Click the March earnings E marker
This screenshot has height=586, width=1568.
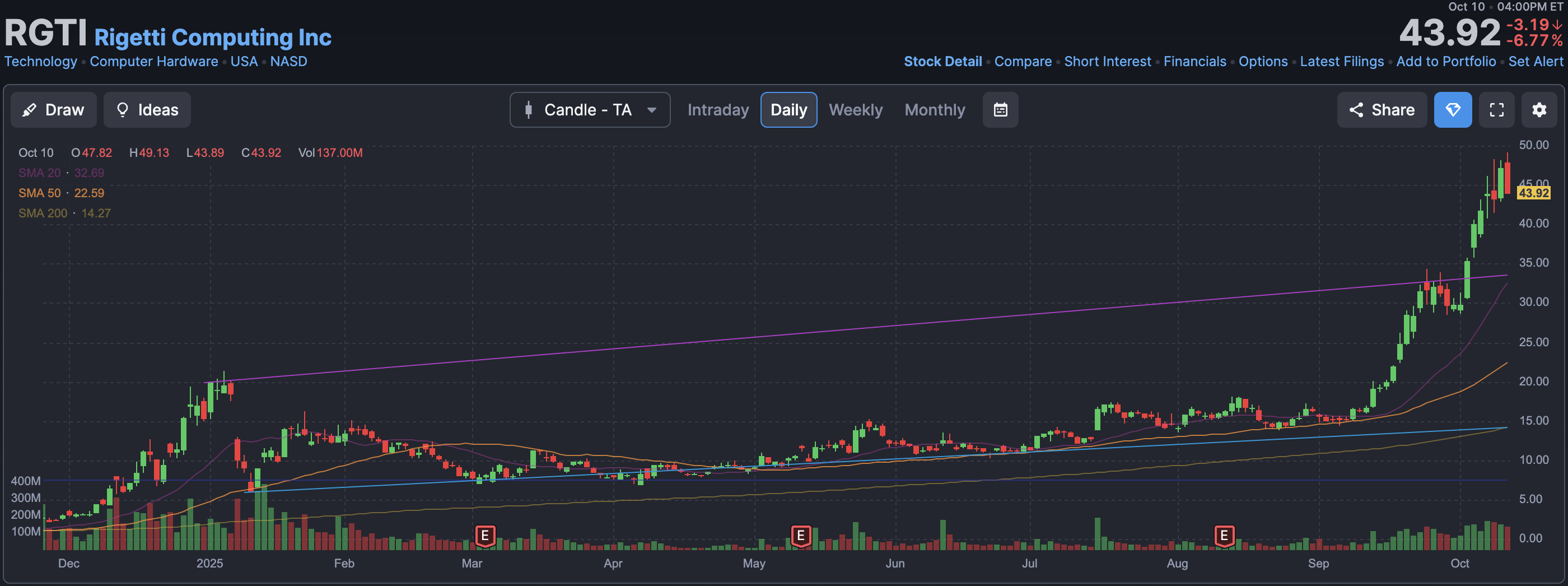coord(484,536)
